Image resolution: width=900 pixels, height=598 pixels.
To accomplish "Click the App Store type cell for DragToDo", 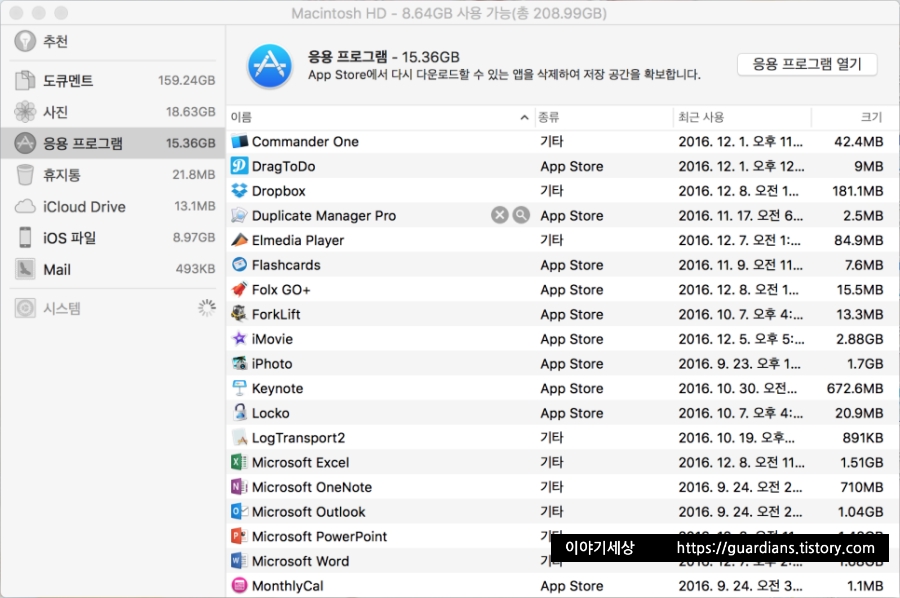I will (x=572, y=166).
